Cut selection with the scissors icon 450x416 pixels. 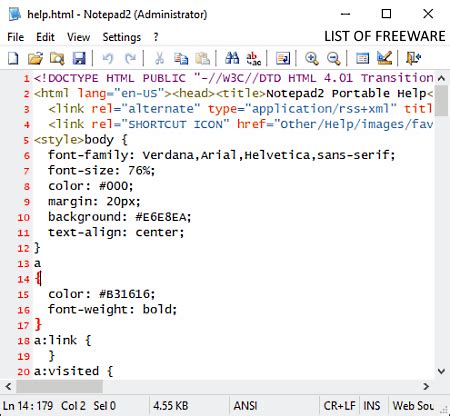click(159, 58)
